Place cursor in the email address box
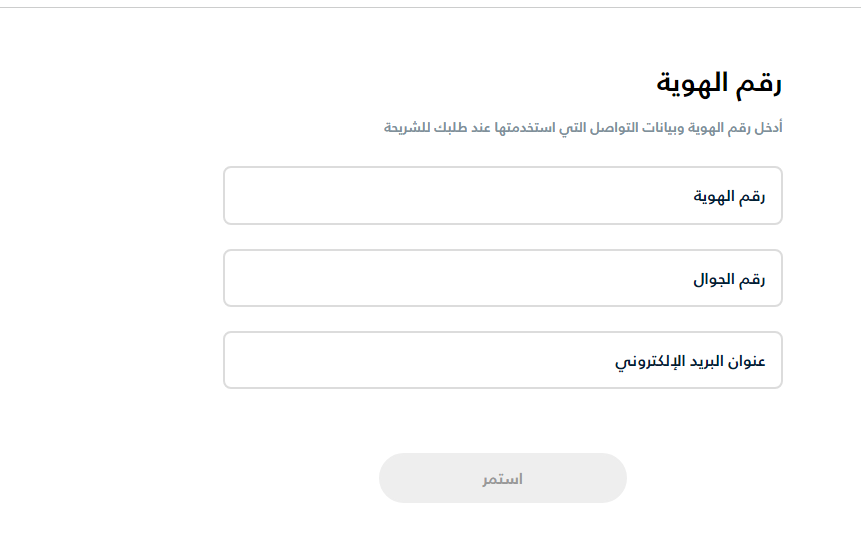The image size is (861, 539). coord(502,360)
